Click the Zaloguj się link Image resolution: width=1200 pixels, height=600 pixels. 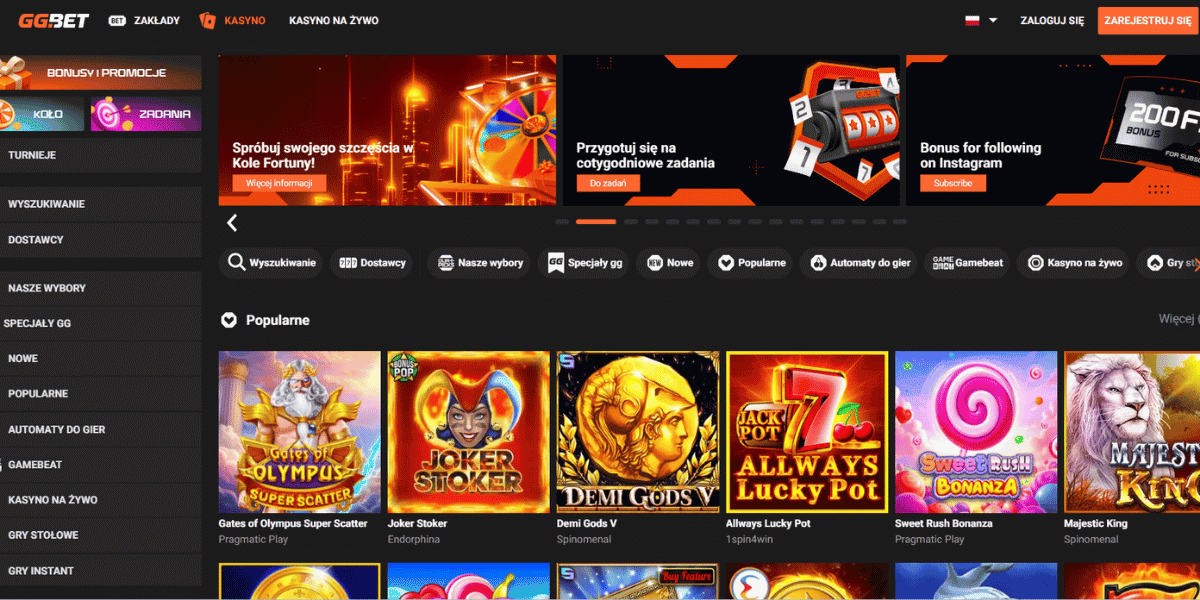(x=1052, y=20)
